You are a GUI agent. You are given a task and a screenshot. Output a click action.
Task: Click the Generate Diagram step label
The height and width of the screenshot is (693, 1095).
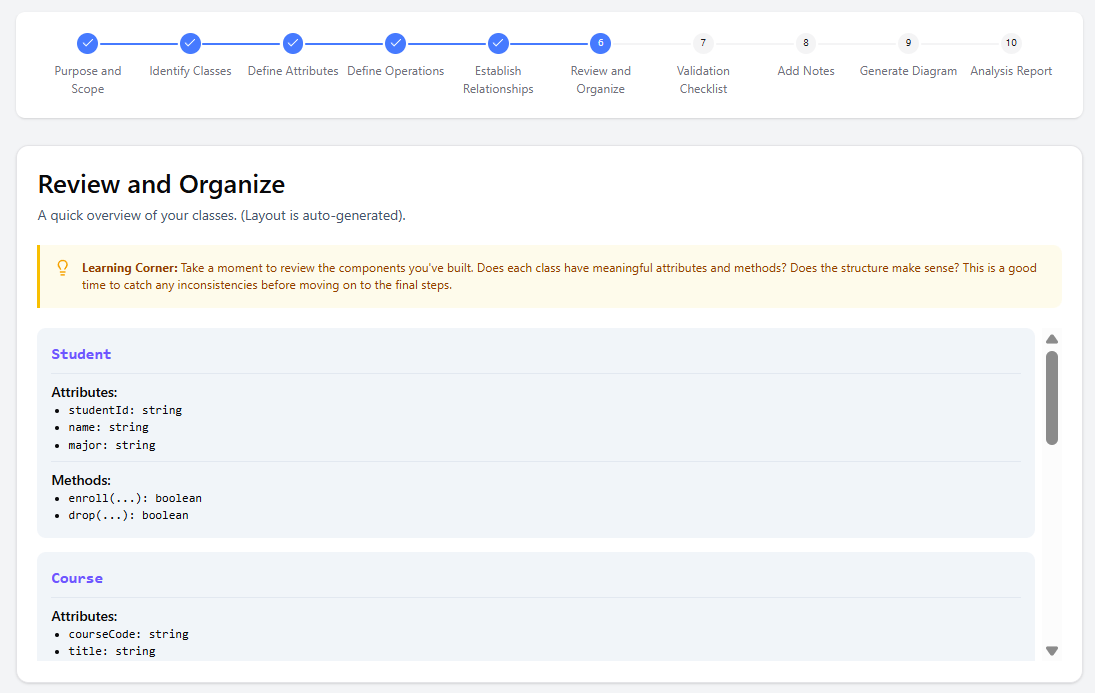(x=908, y=71)
